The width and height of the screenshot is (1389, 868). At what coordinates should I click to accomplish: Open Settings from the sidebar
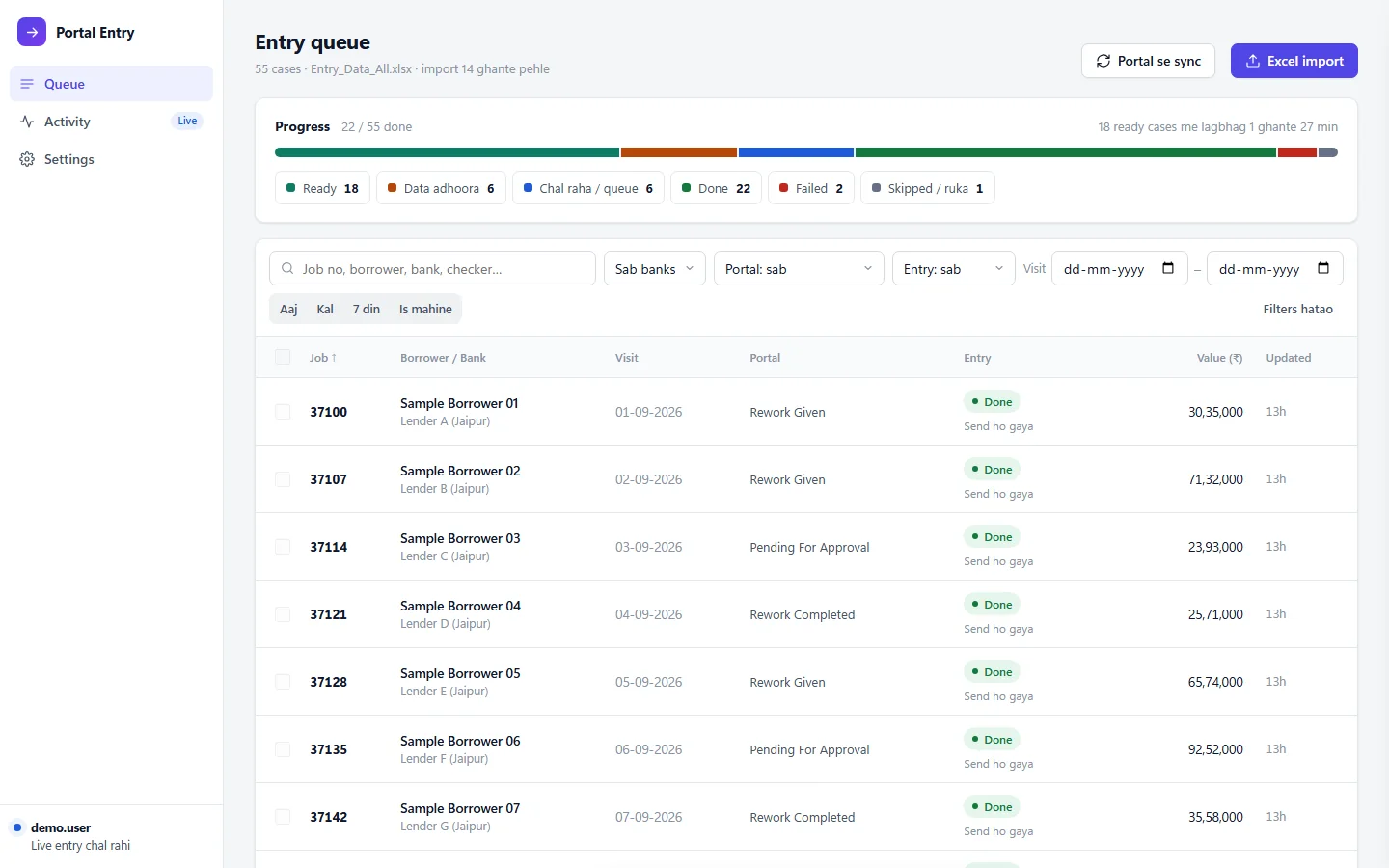pyautogui.click(x=111, y=159)
